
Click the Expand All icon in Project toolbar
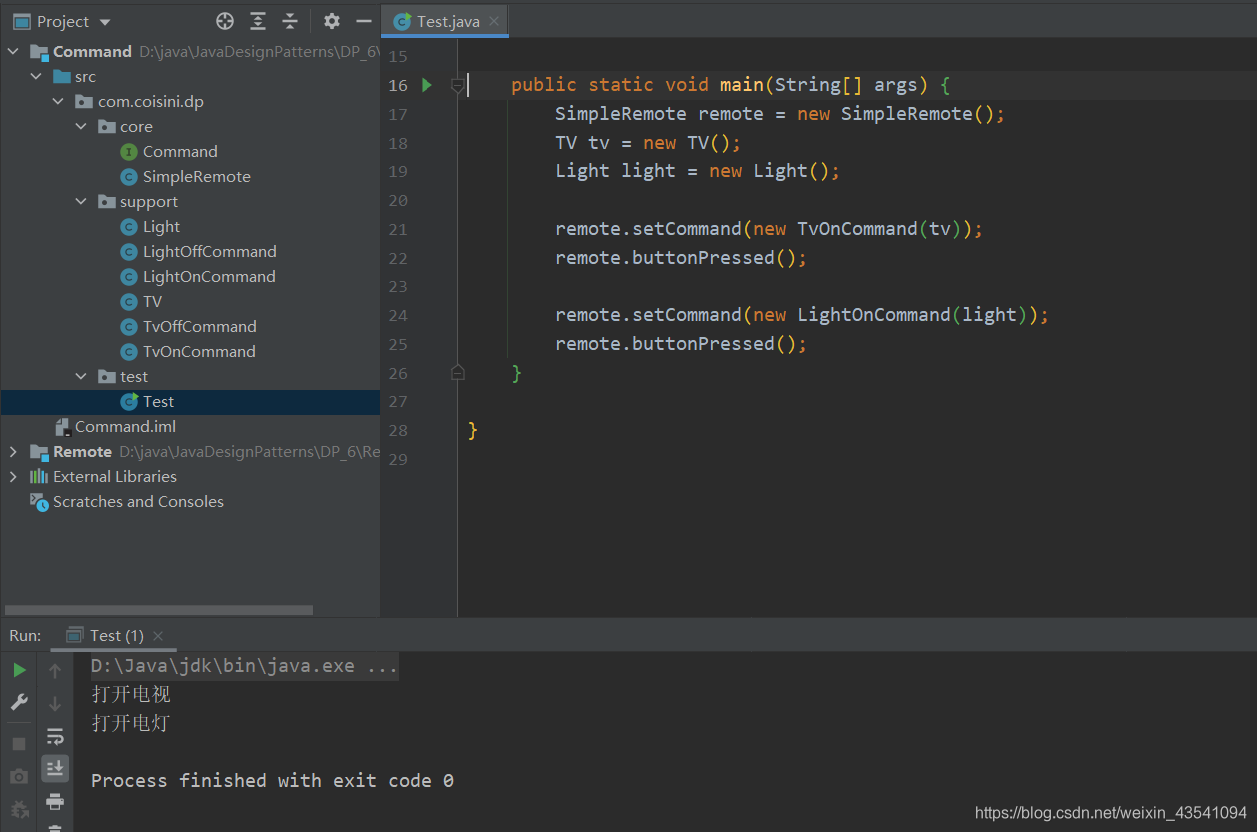pos(258,21)
